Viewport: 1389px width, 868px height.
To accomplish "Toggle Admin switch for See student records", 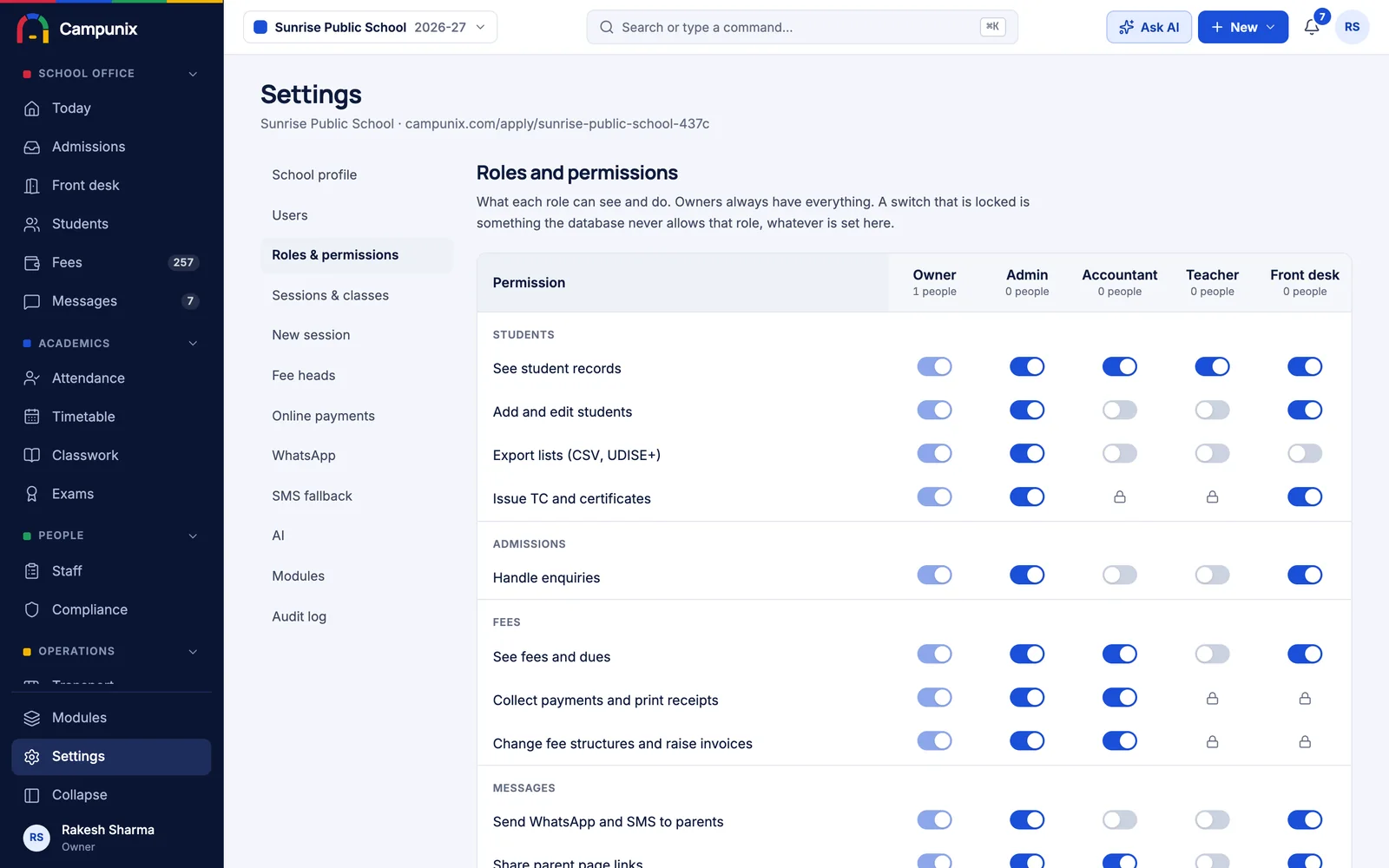I will [1027, 366].
